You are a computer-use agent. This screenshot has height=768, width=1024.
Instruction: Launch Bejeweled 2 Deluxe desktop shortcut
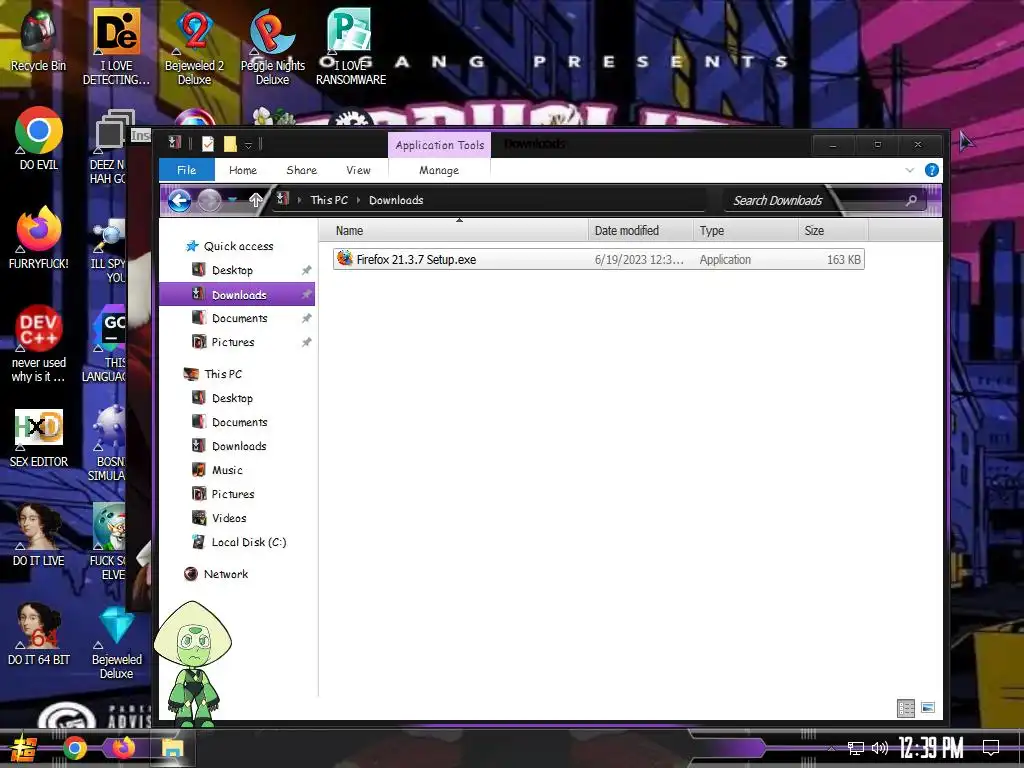pos(194,47)
